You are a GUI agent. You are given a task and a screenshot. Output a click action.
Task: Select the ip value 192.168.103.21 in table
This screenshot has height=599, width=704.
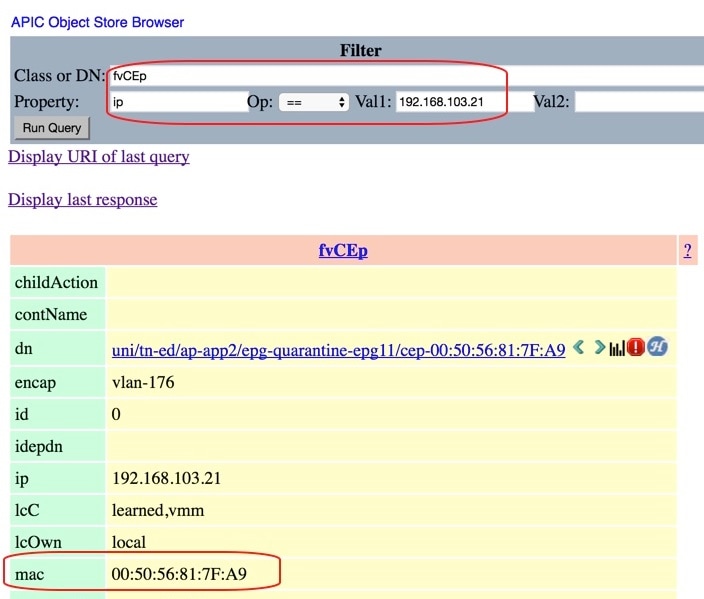[167, 478]
